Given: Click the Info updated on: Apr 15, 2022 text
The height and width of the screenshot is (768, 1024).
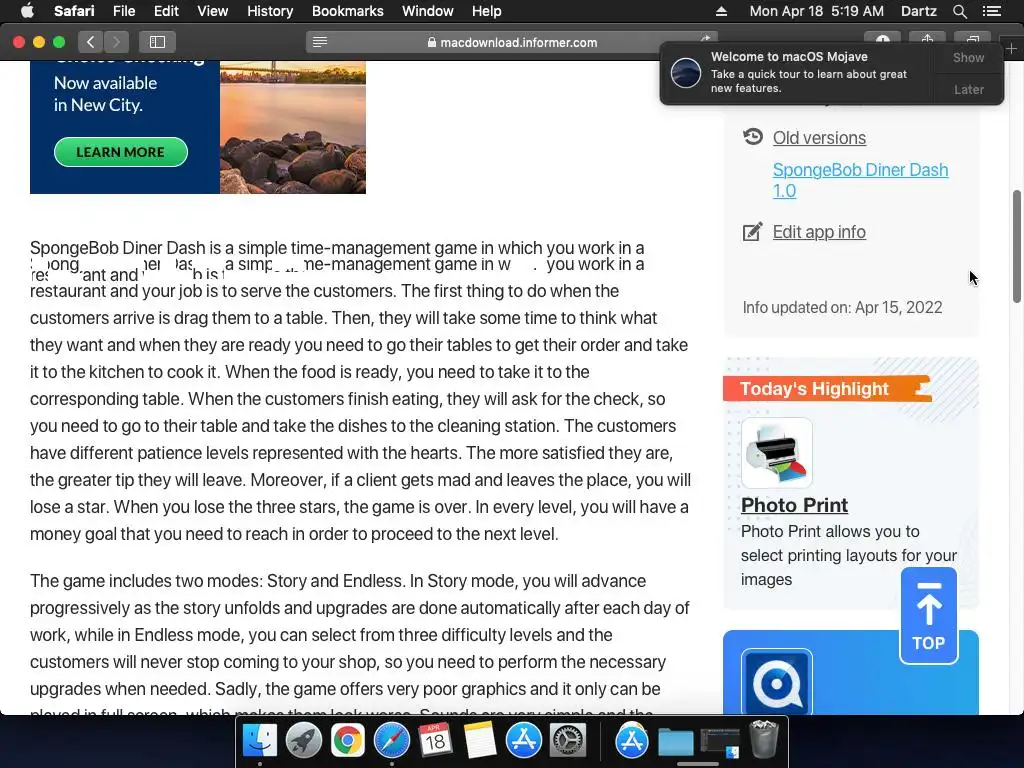Looking at the screenshot, I should coord(842,308).
